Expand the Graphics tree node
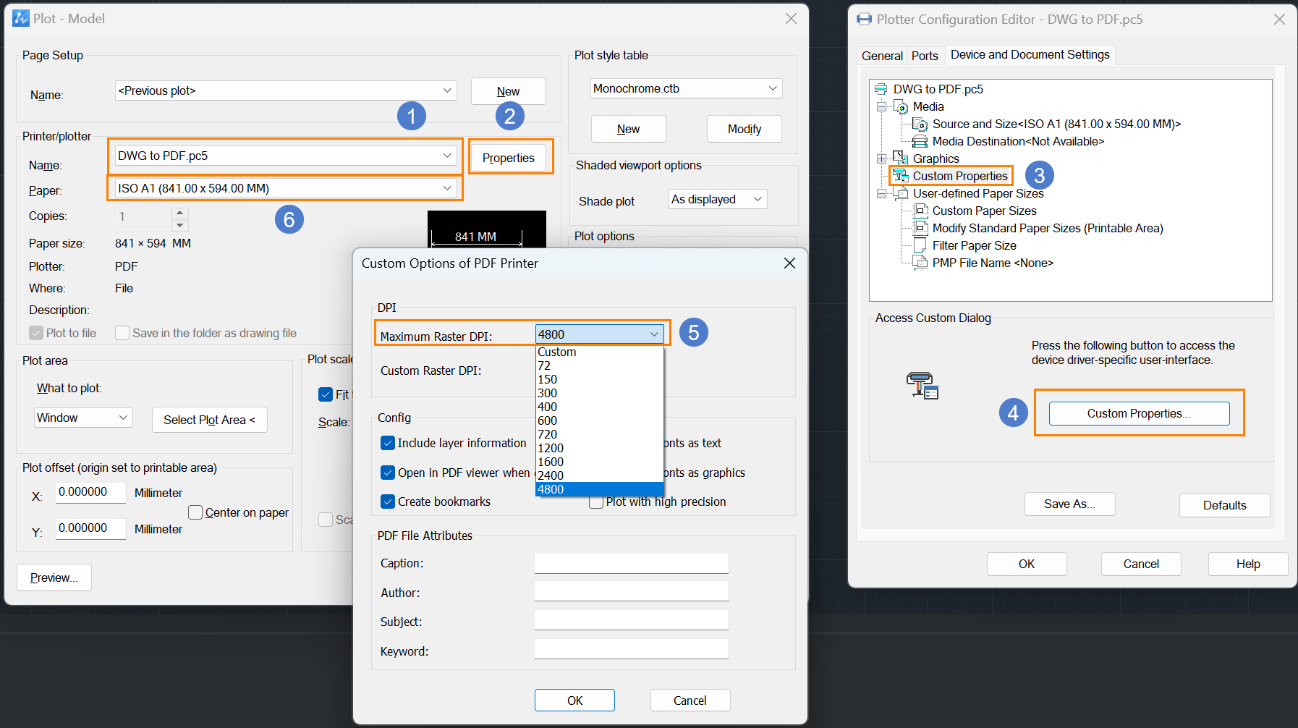 point(882,159)
